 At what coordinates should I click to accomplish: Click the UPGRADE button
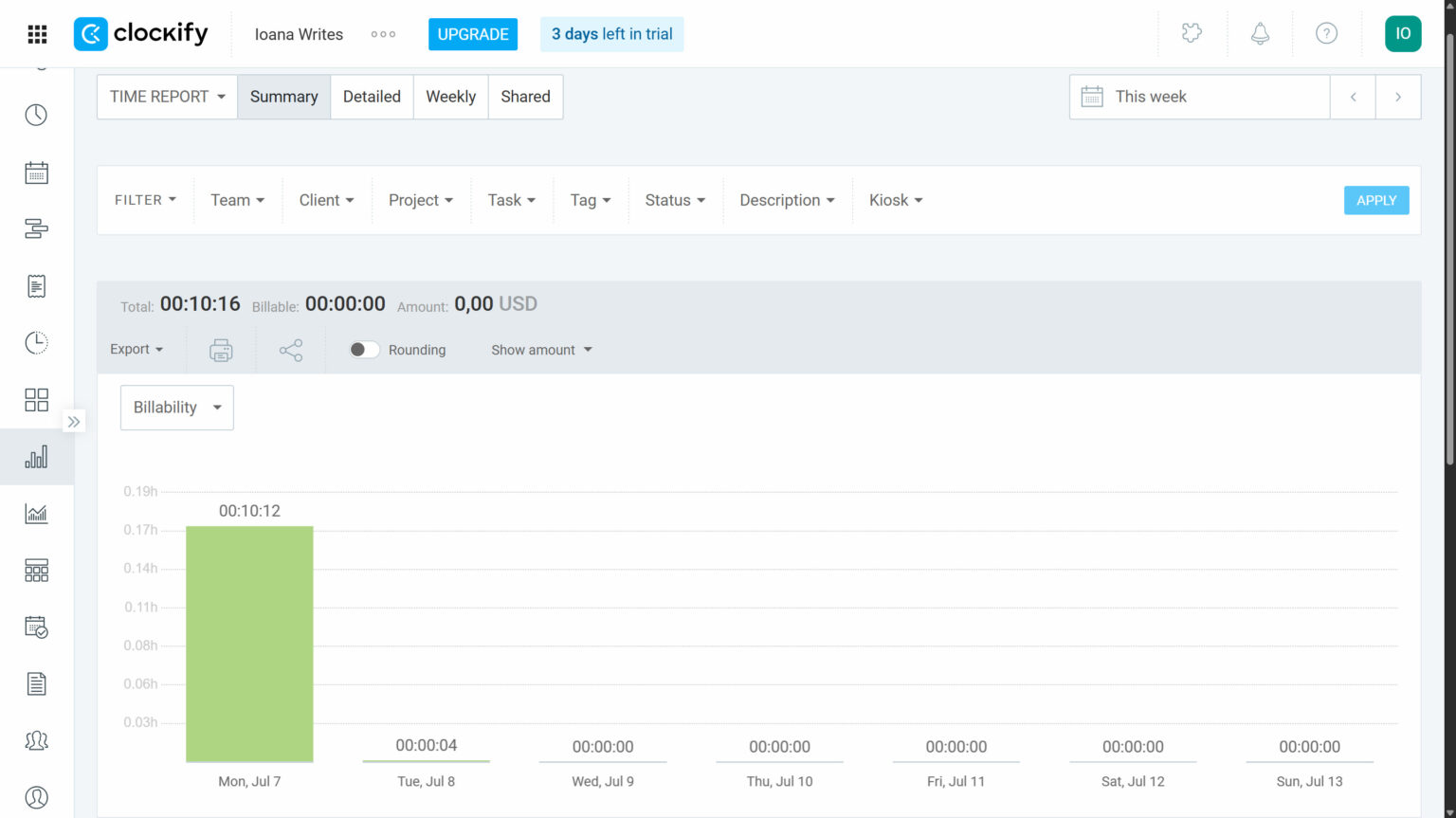tap(473, 34)
